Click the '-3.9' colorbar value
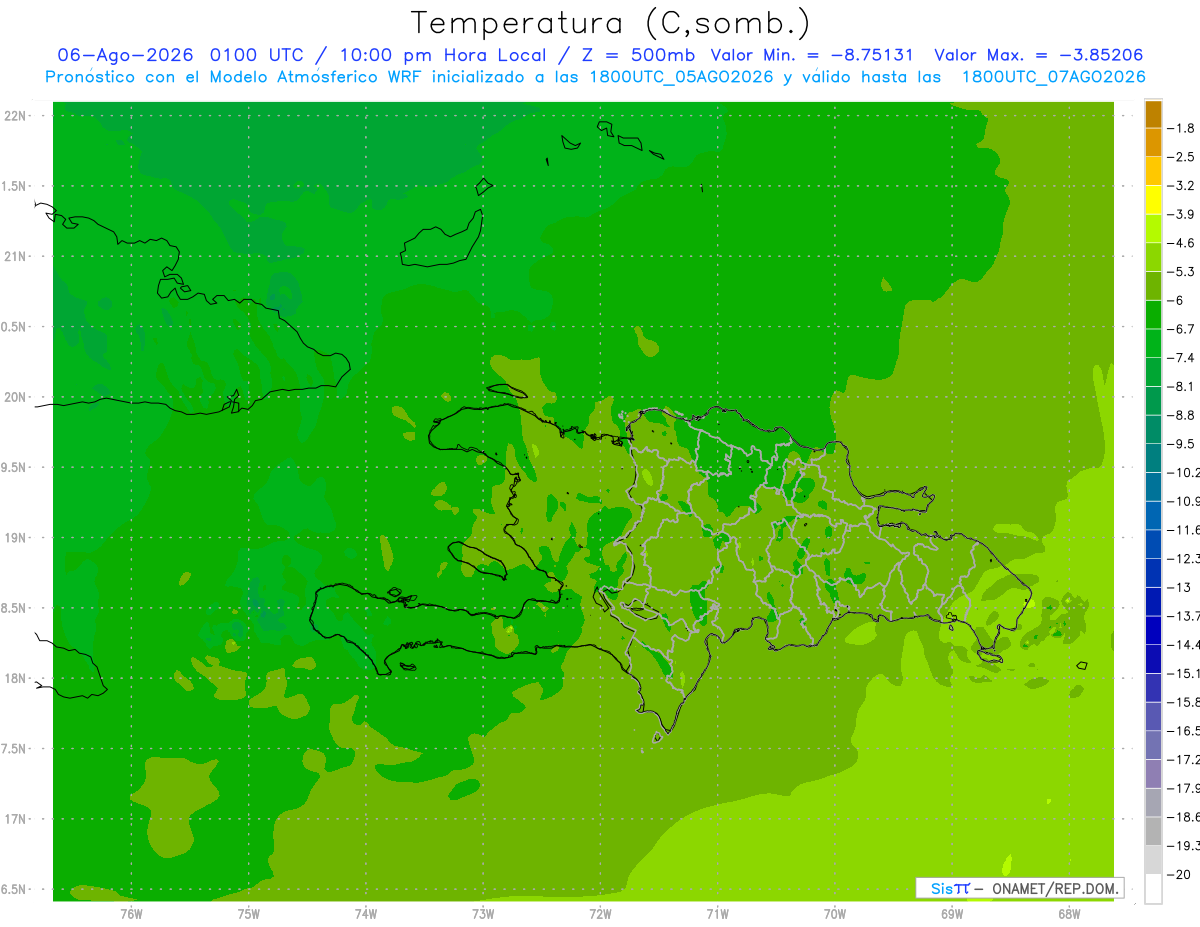Screen dimensions: 1200x927 pyautogui.click(x=1181, y=214)
